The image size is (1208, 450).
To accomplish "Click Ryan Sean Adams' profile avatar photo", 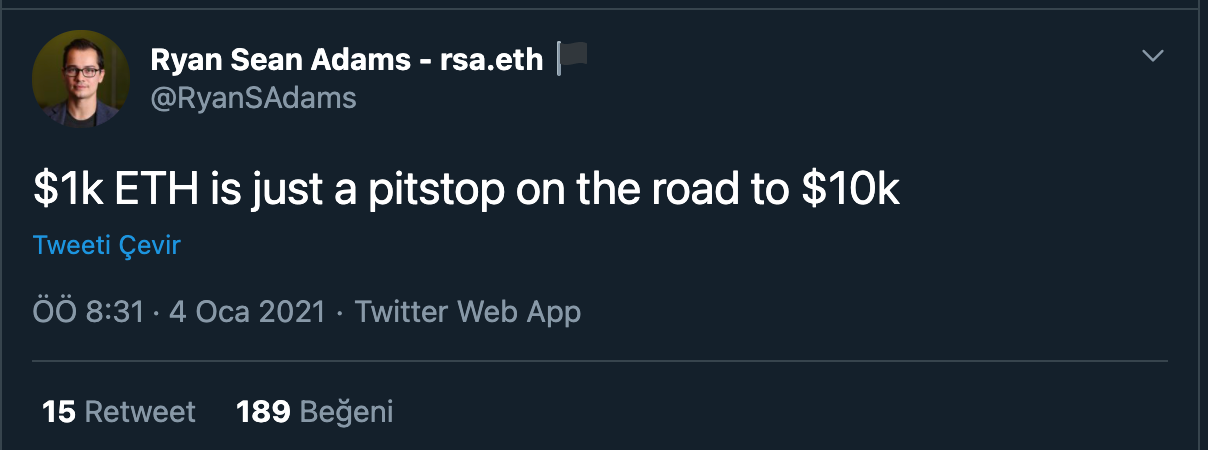I will coord(82,79).
